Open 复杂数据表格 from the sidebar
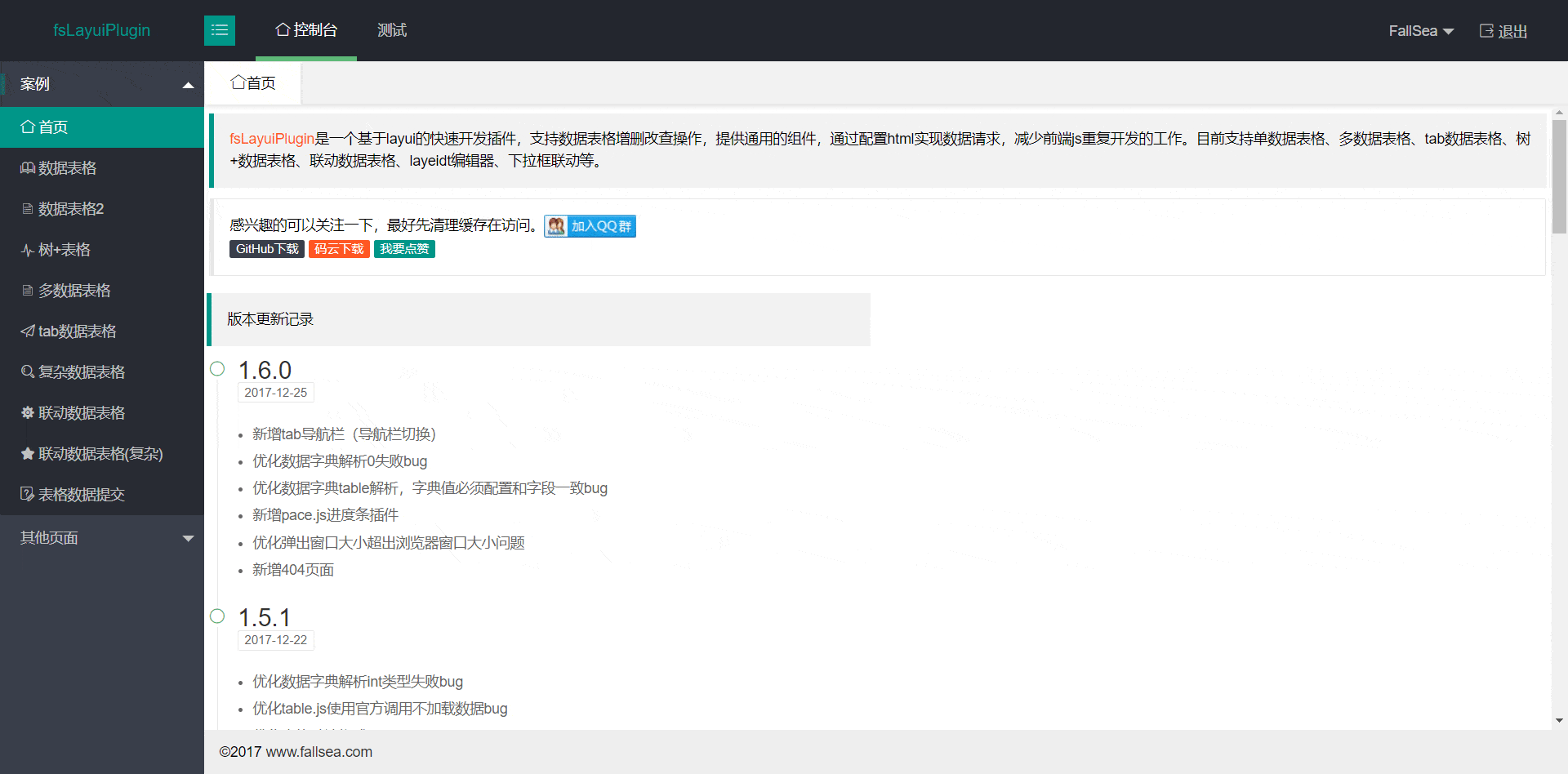Viewport: 1568px width, 774px height. [x=102, y=372]
